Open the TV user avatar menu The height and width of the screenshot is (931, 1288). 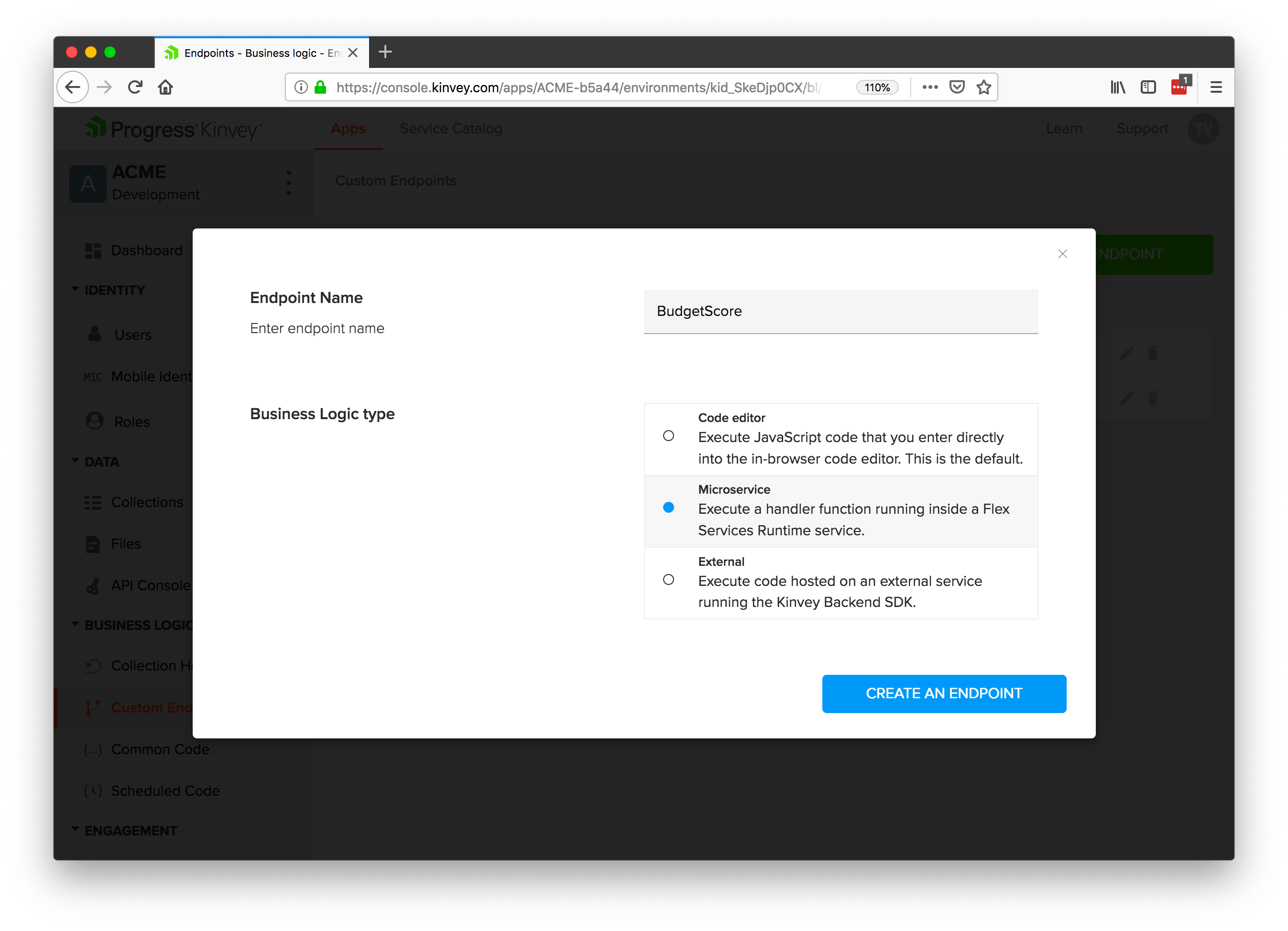tap(1203, 129)
